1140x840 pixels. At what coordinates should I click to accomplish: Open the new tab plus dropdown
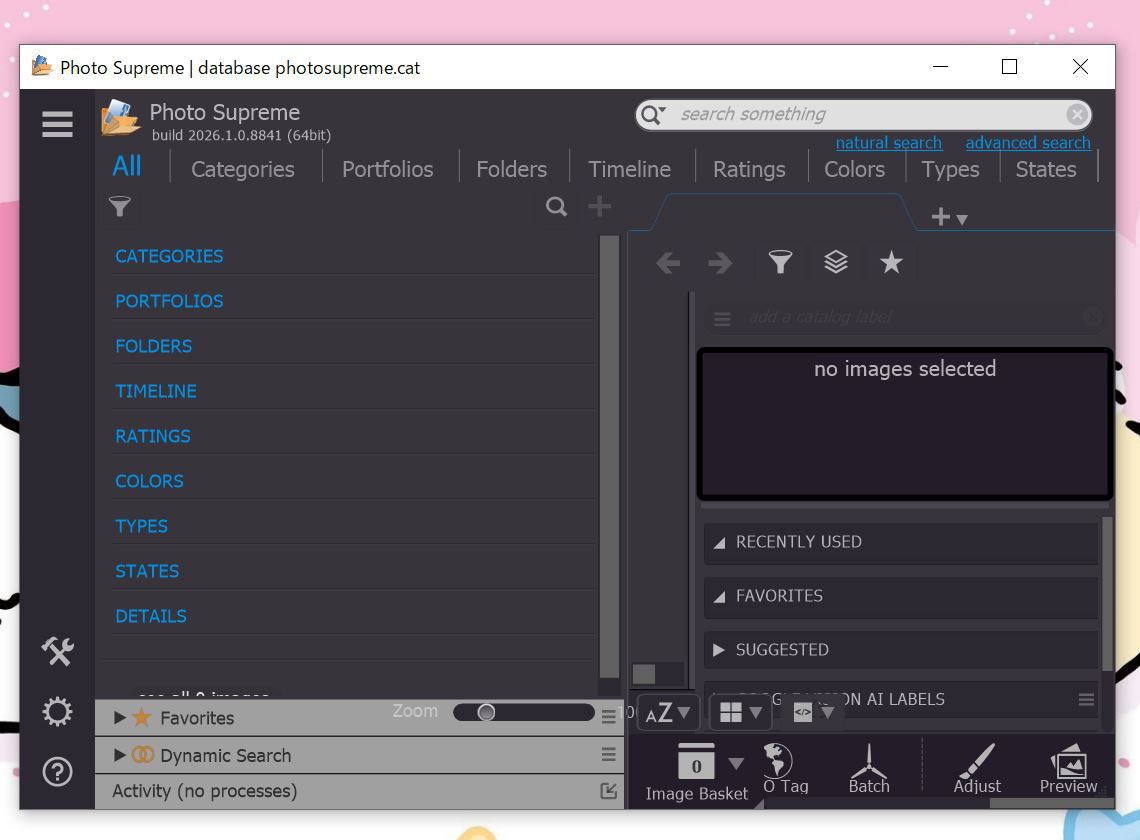[x=949, y=217]
